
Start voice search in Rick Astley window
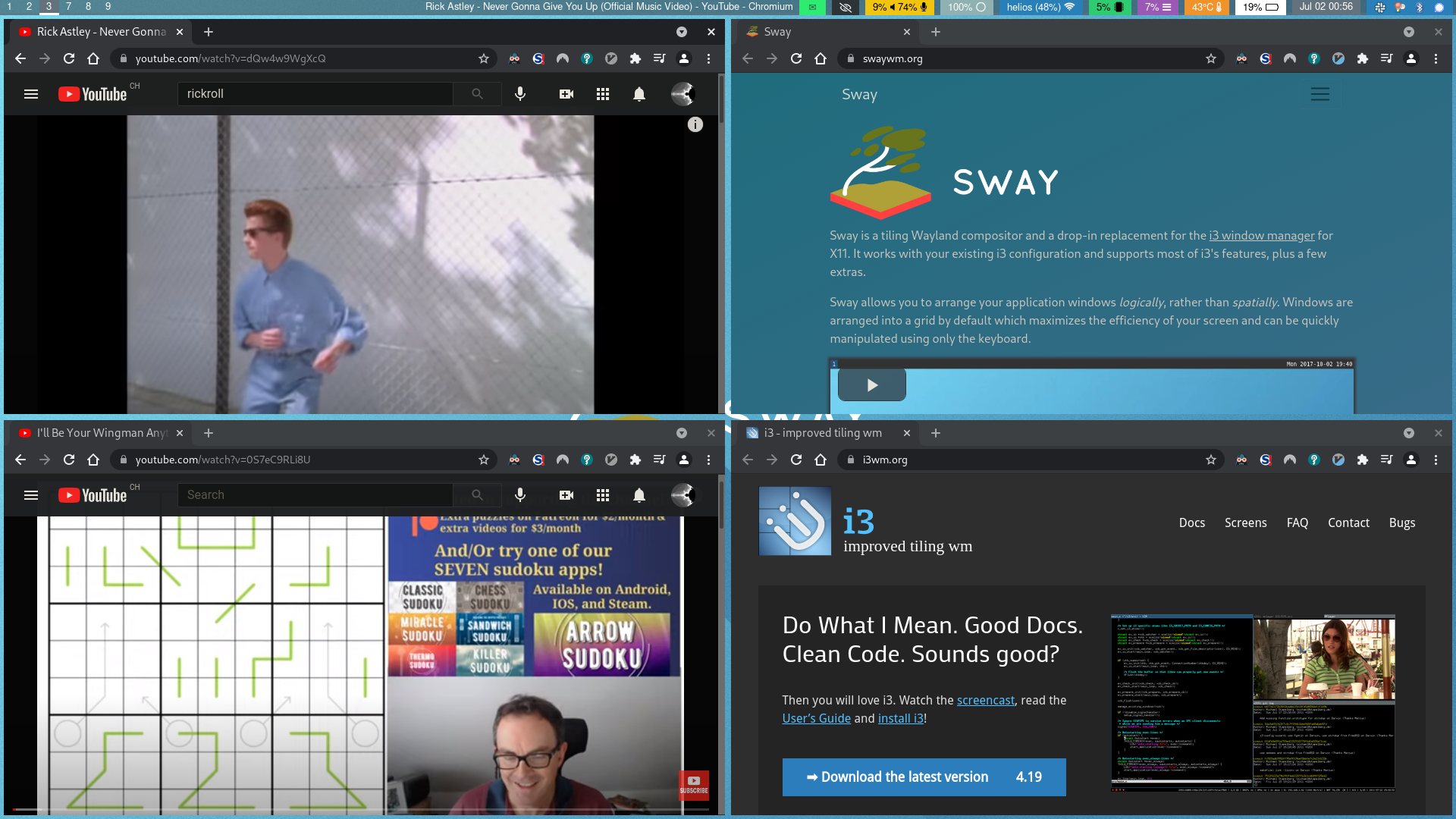[x=520, y=94]
